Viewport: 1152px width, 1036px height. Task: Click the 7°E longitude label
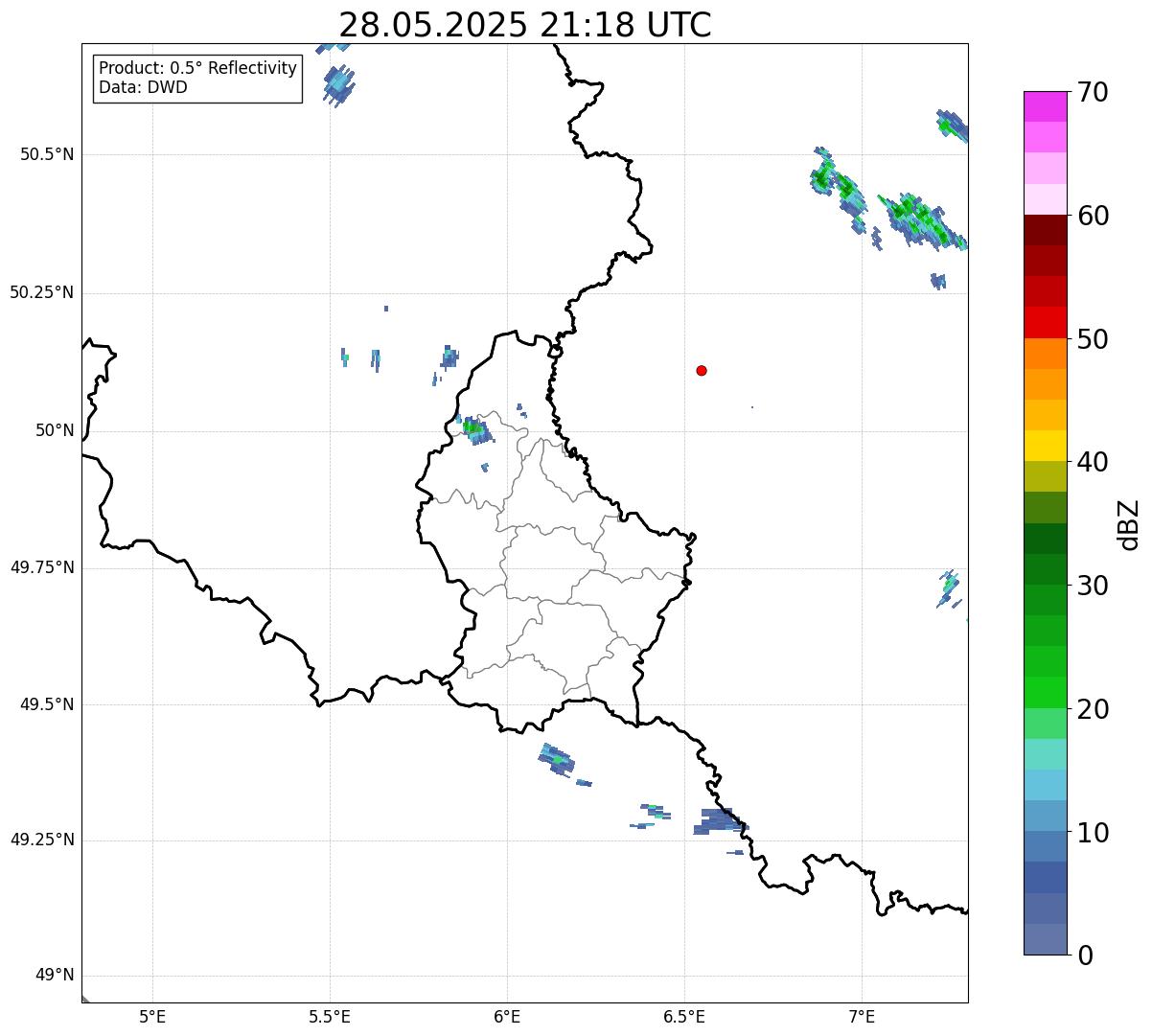click(862, 1016)
